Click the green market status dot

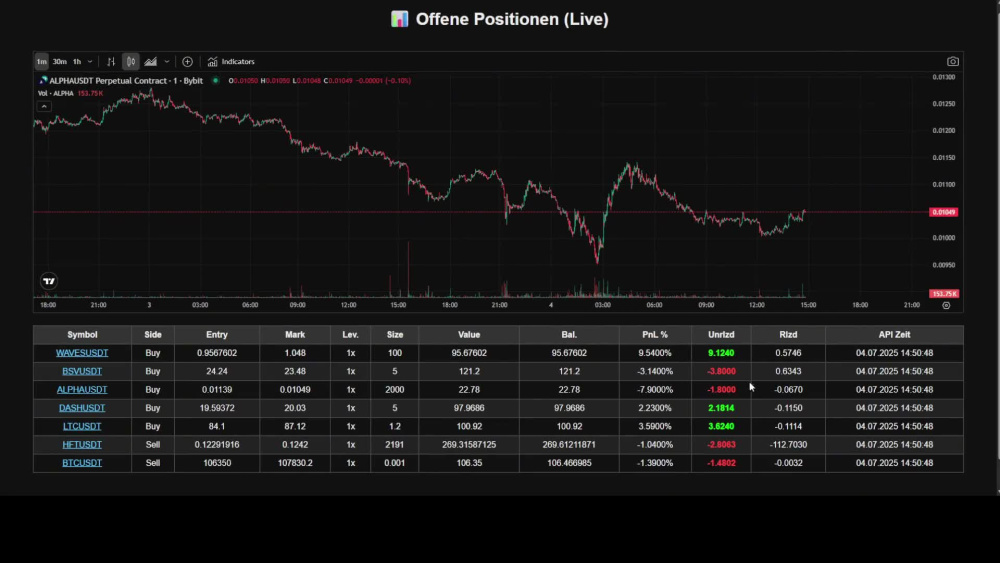coord(216,81)
